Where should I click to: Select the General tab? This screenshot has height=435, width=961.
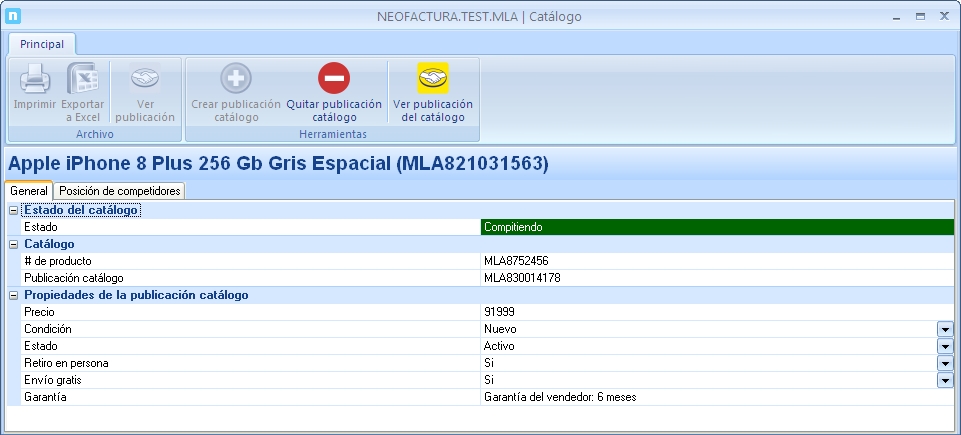click(29, 191)
